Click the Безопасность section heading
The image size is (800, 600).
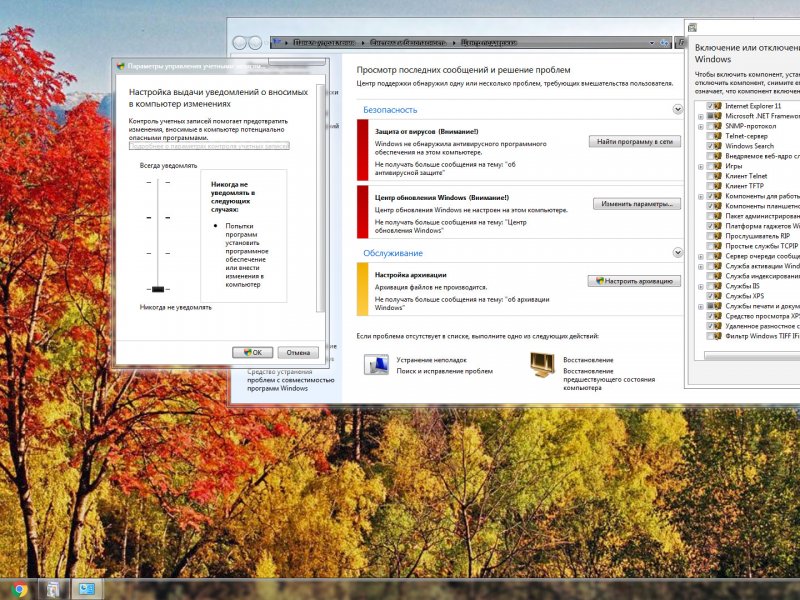390,110
